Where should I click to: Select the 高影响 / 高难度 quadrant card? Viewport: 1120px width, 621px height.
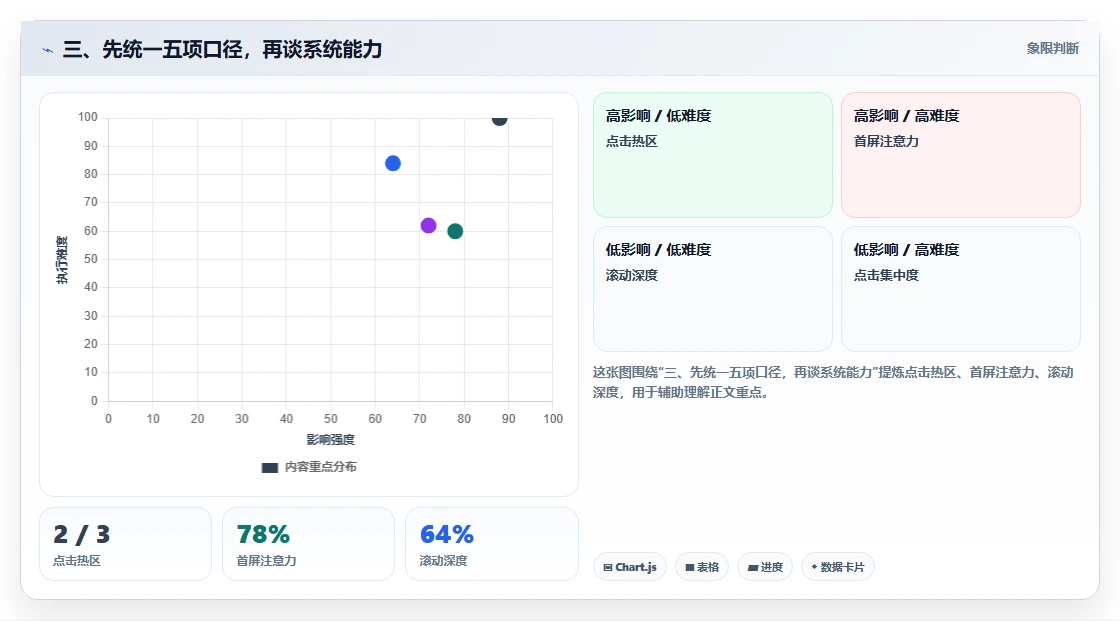click(x=961, y=155)
